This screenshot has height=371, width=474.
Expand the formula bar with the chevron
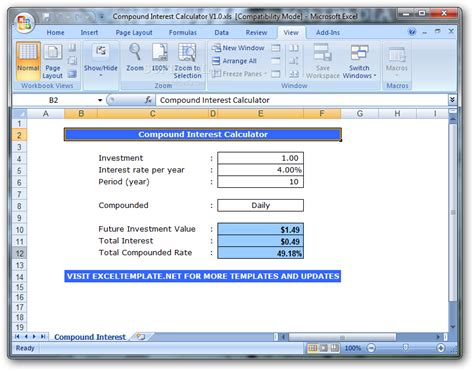[452, 100]
